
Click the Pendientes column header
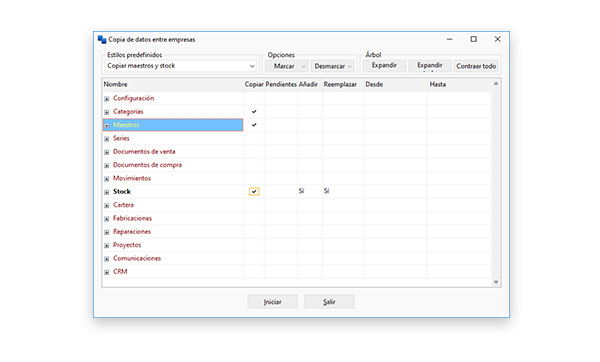click(x=281, y=84)
